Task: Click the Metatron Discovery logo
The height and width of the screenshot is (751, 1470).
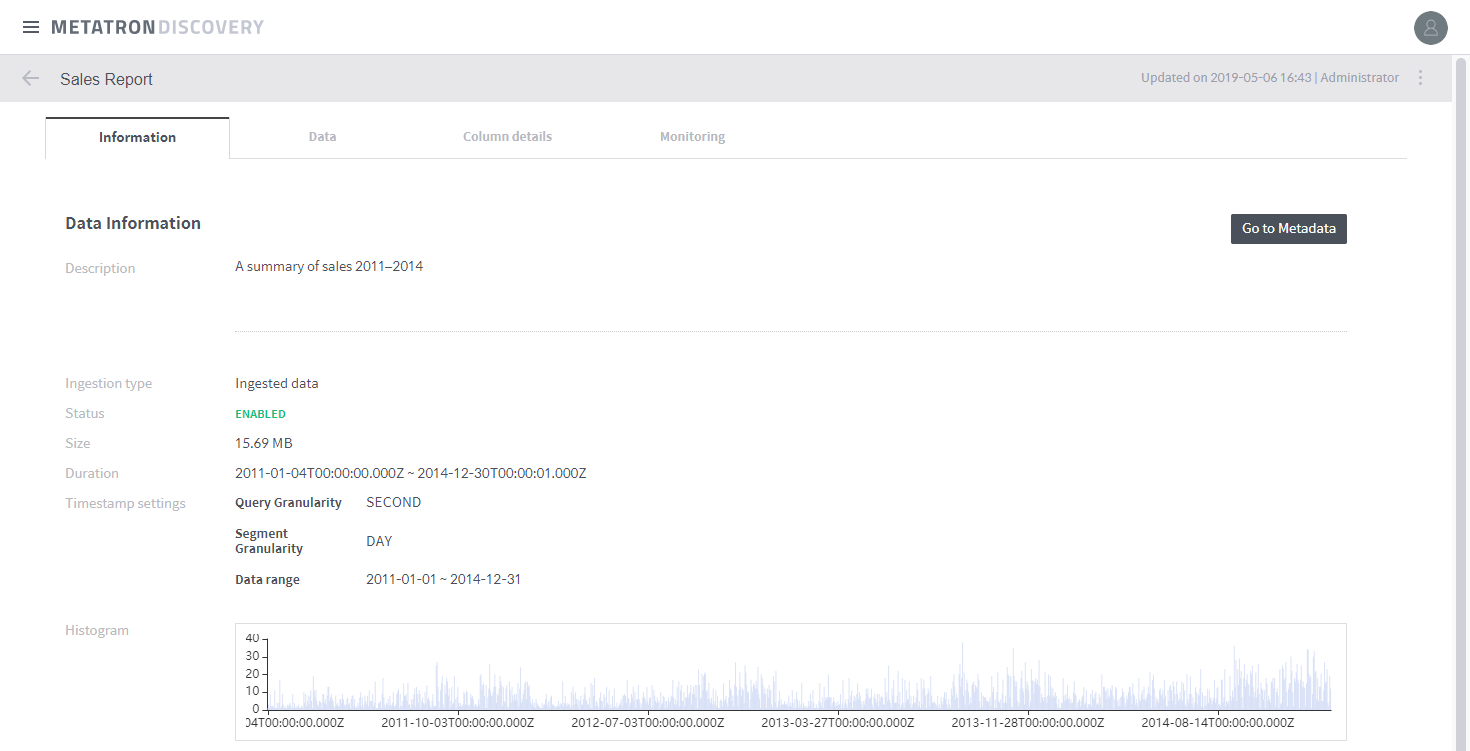Action: click(x=157, y=27)
